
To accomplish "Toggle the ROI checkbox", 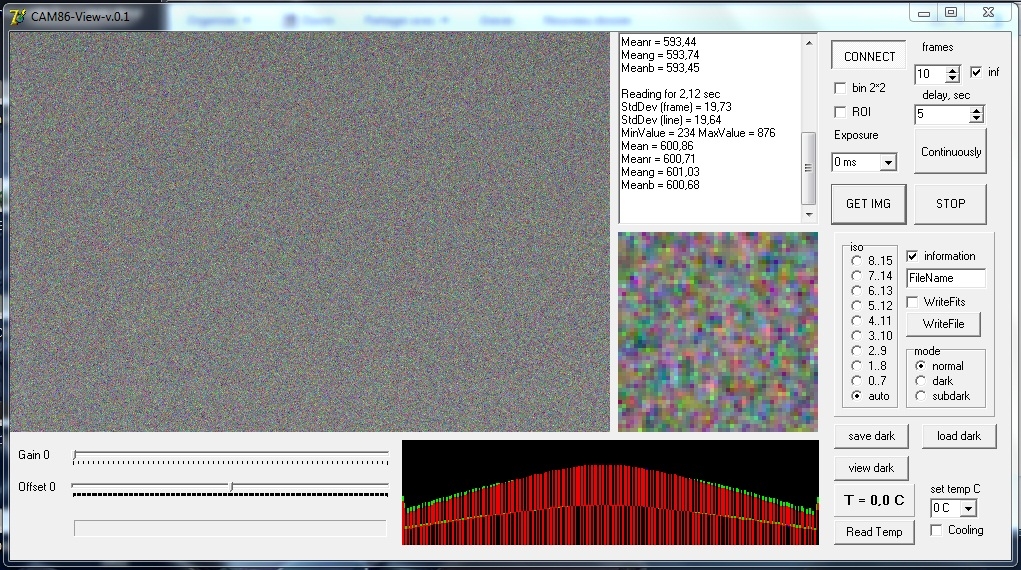I will (x=840, y=112).
